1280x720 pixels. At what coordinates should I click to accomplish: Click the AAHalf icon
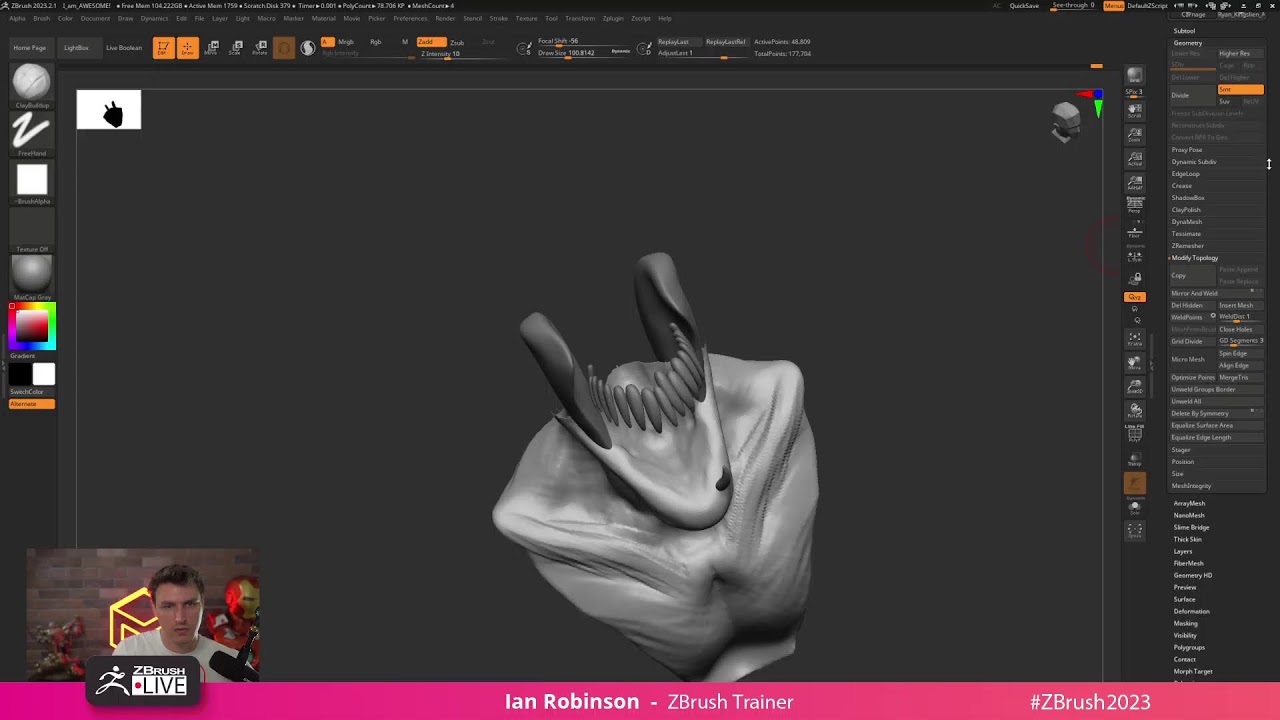click(x=1134, y=182)
